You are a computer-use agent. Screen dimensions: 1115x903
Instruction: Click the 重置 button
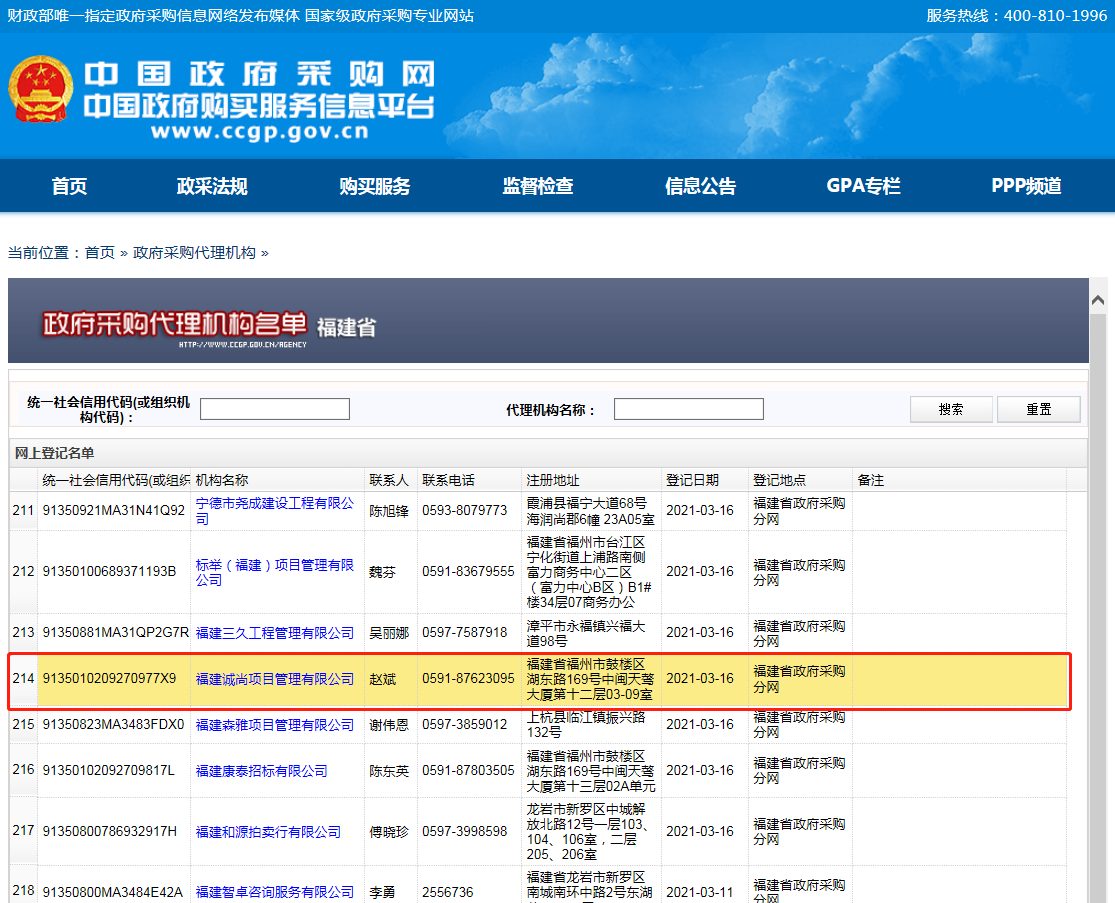1038,410
